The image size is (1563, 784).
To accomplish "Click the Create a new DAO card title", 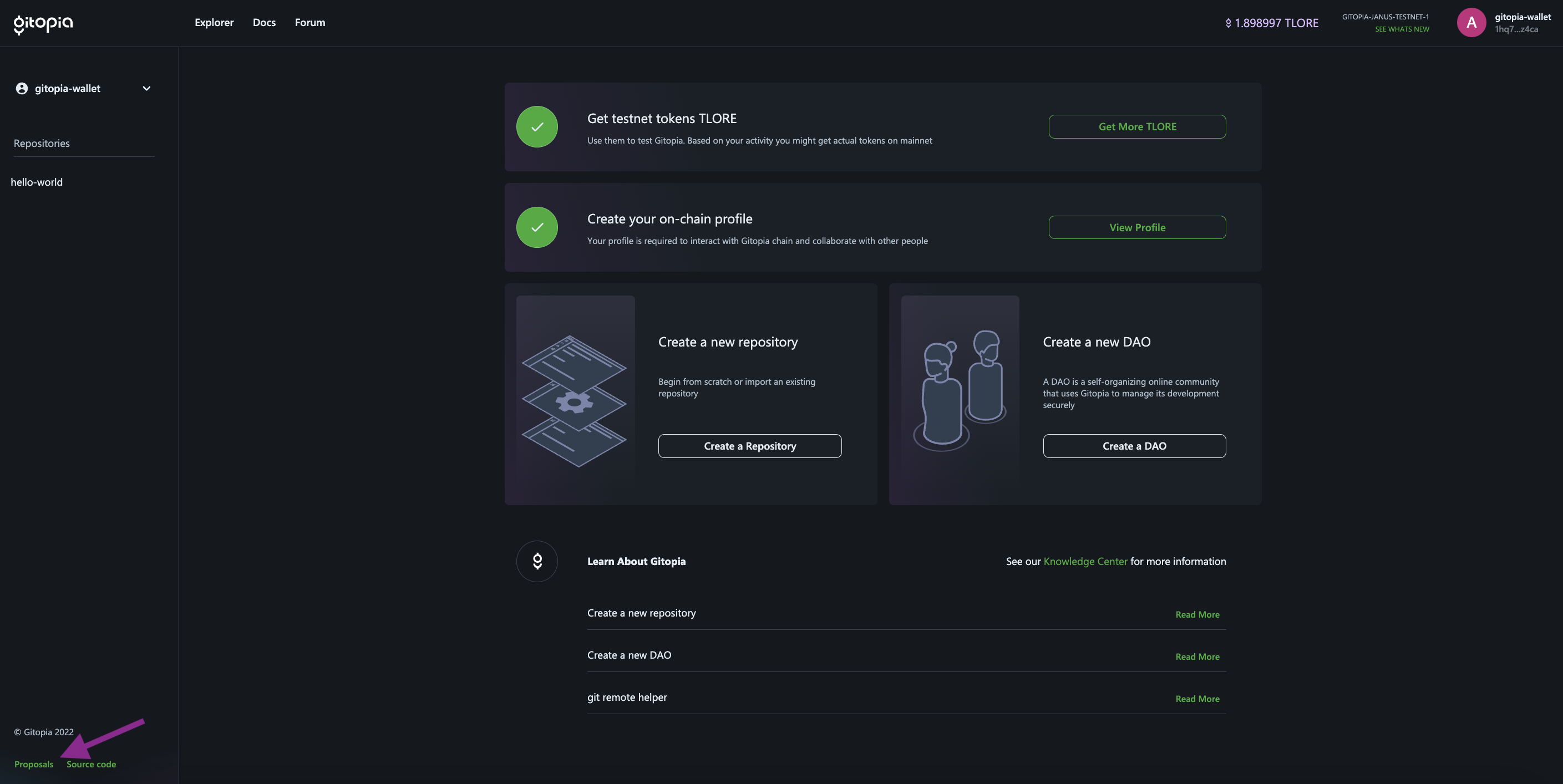I will pos(1097,342).
